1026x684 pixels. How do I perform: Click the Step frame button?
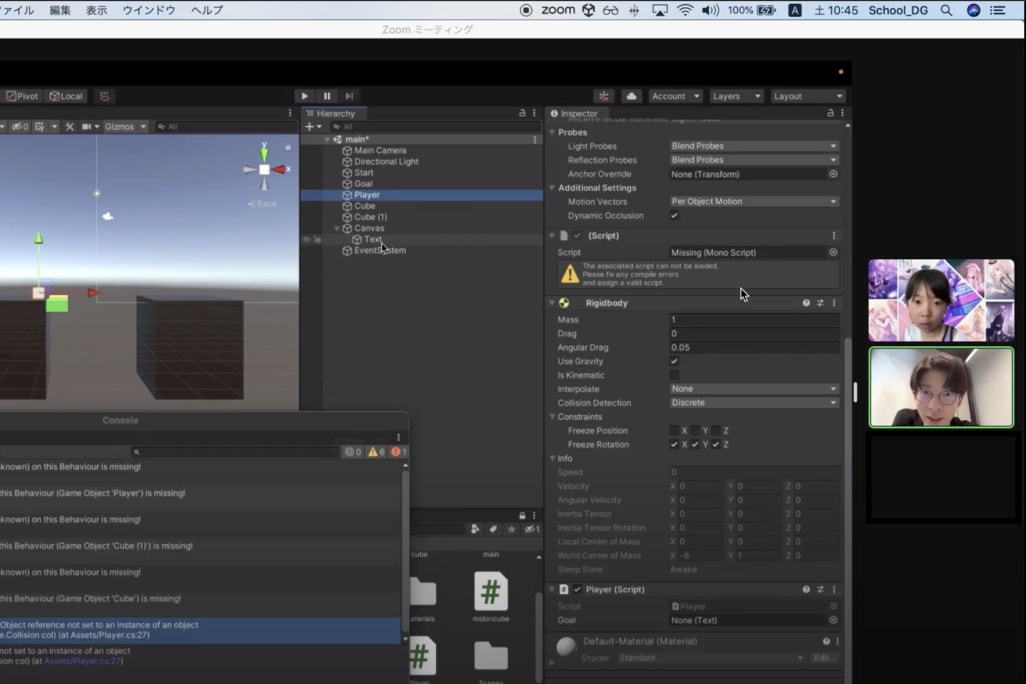(x=349, y=96)
